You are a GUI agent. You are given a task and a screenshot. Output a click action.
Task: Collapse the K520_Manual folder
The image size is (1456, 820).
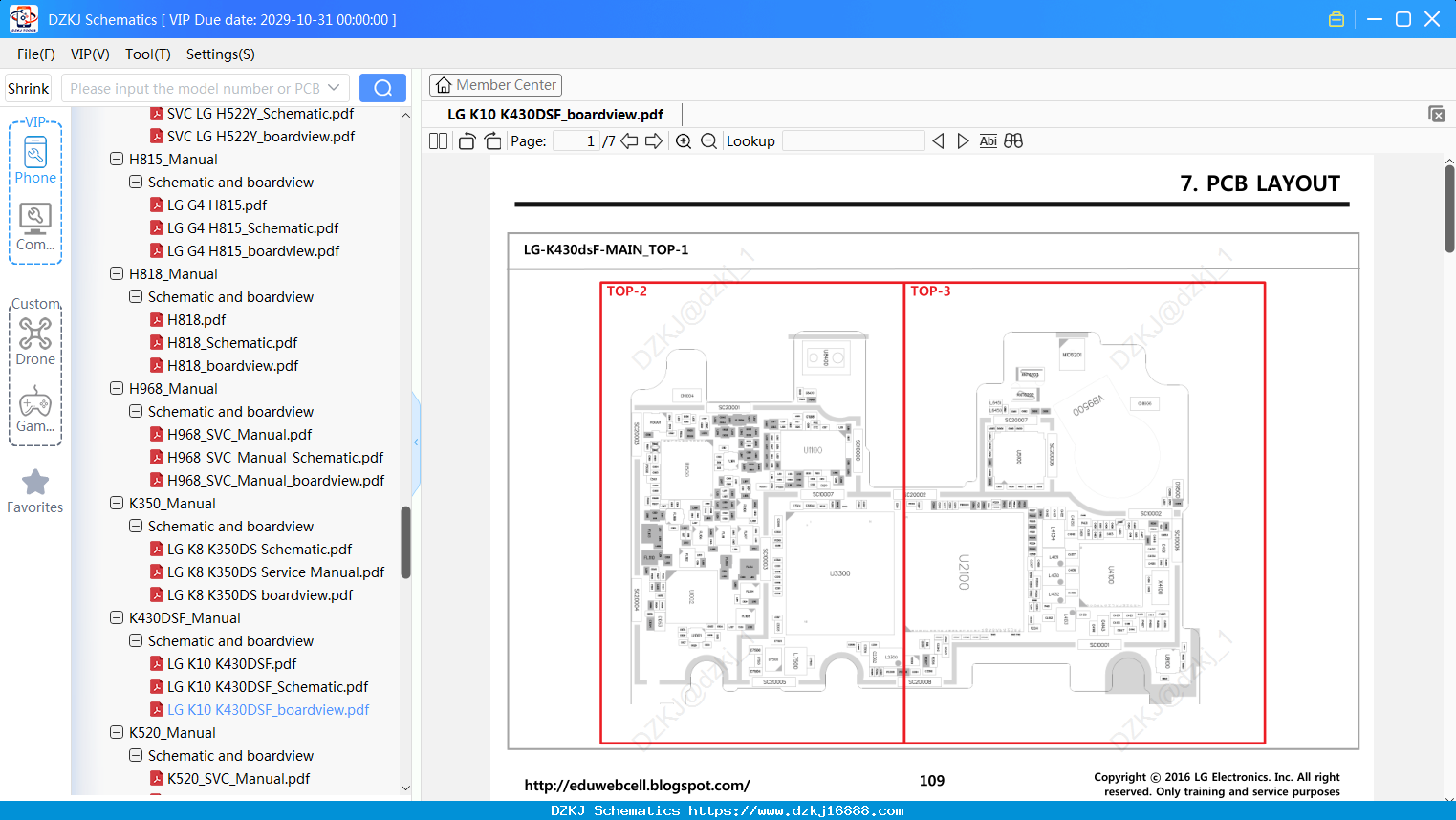tap(117, 732)
